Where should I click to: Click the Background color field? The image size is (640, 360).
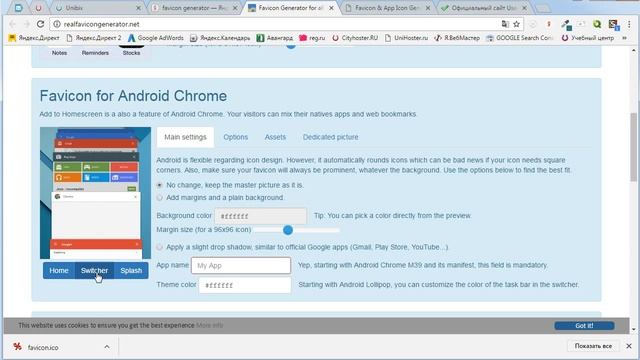[260, 216]
